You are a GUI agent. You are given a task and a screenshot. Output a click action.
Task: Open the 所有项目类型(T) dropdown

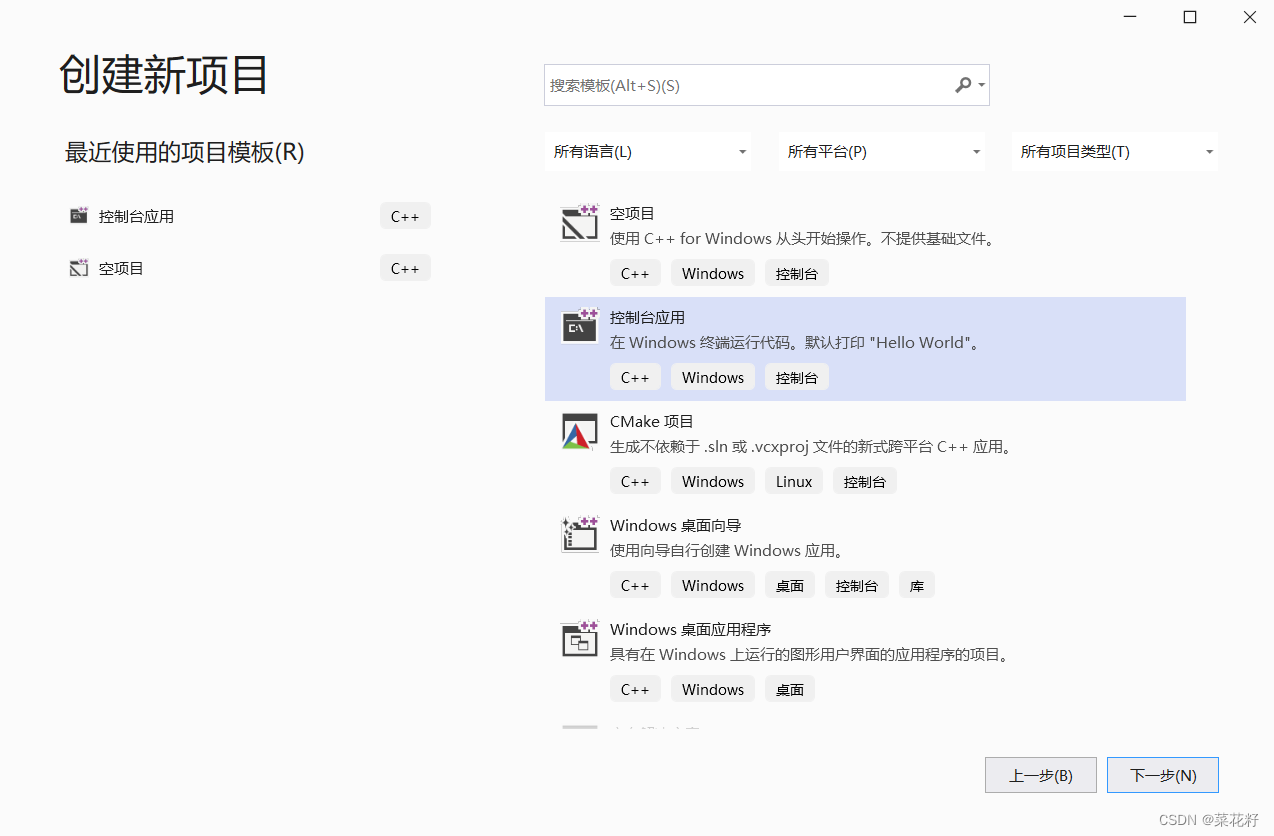click(x=1114, y=151)
